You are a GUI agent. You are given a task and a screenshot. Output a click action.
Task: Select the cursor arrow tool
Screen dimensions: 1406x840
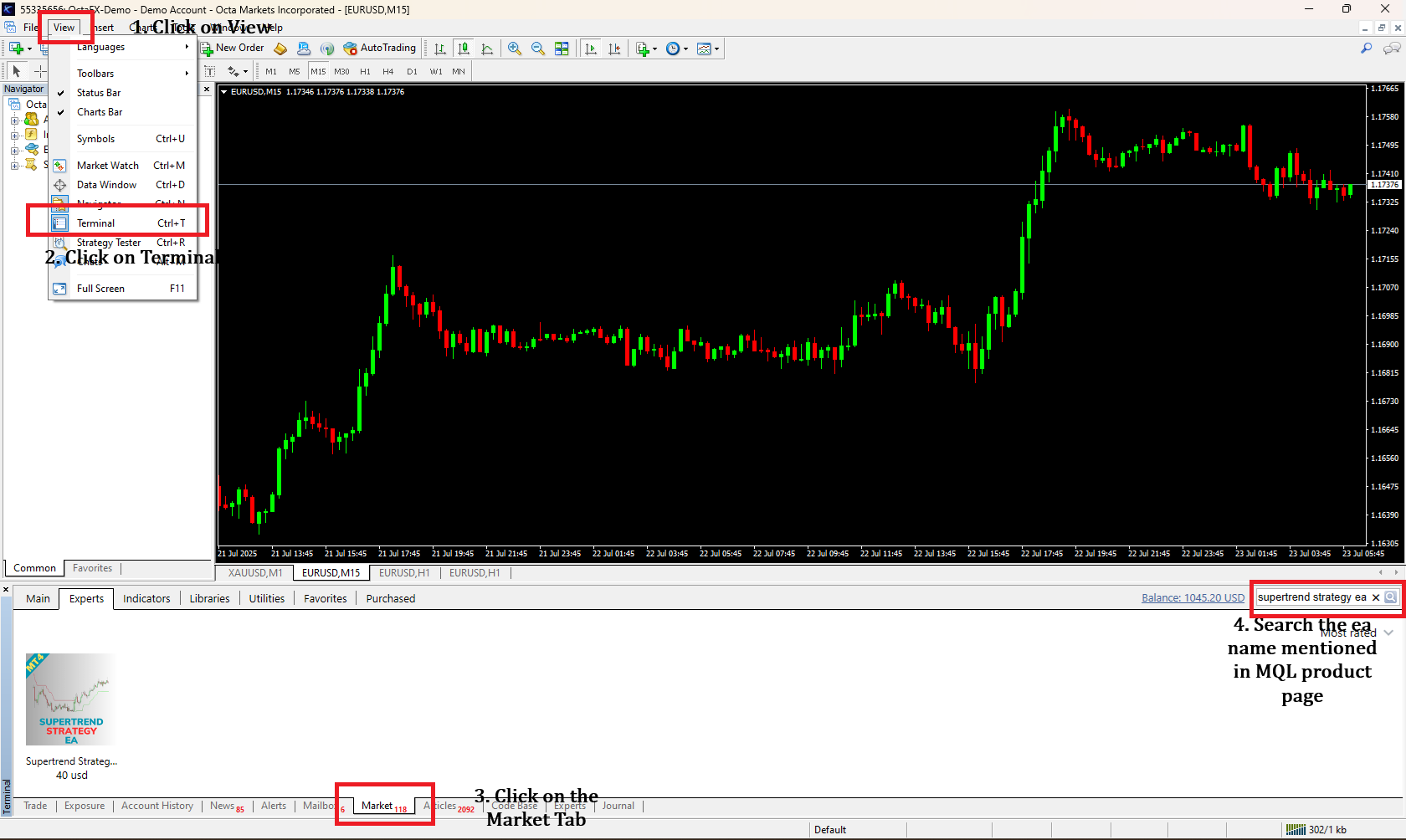pos(17,71)
